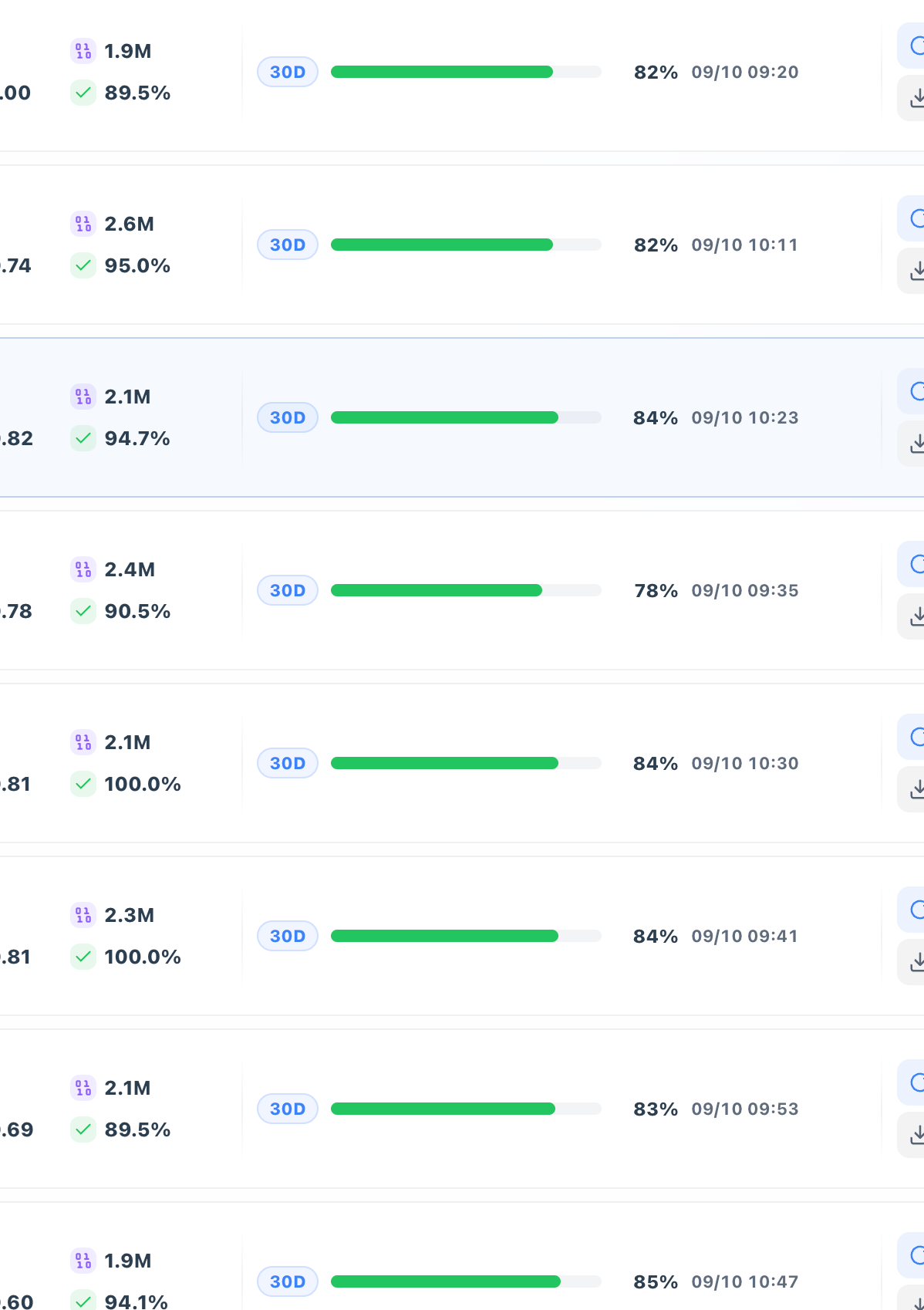Click the binary data icon beside 2.6M
Image resolution: width=924 pixels, height=1310 pixels.
coord(83,224)
